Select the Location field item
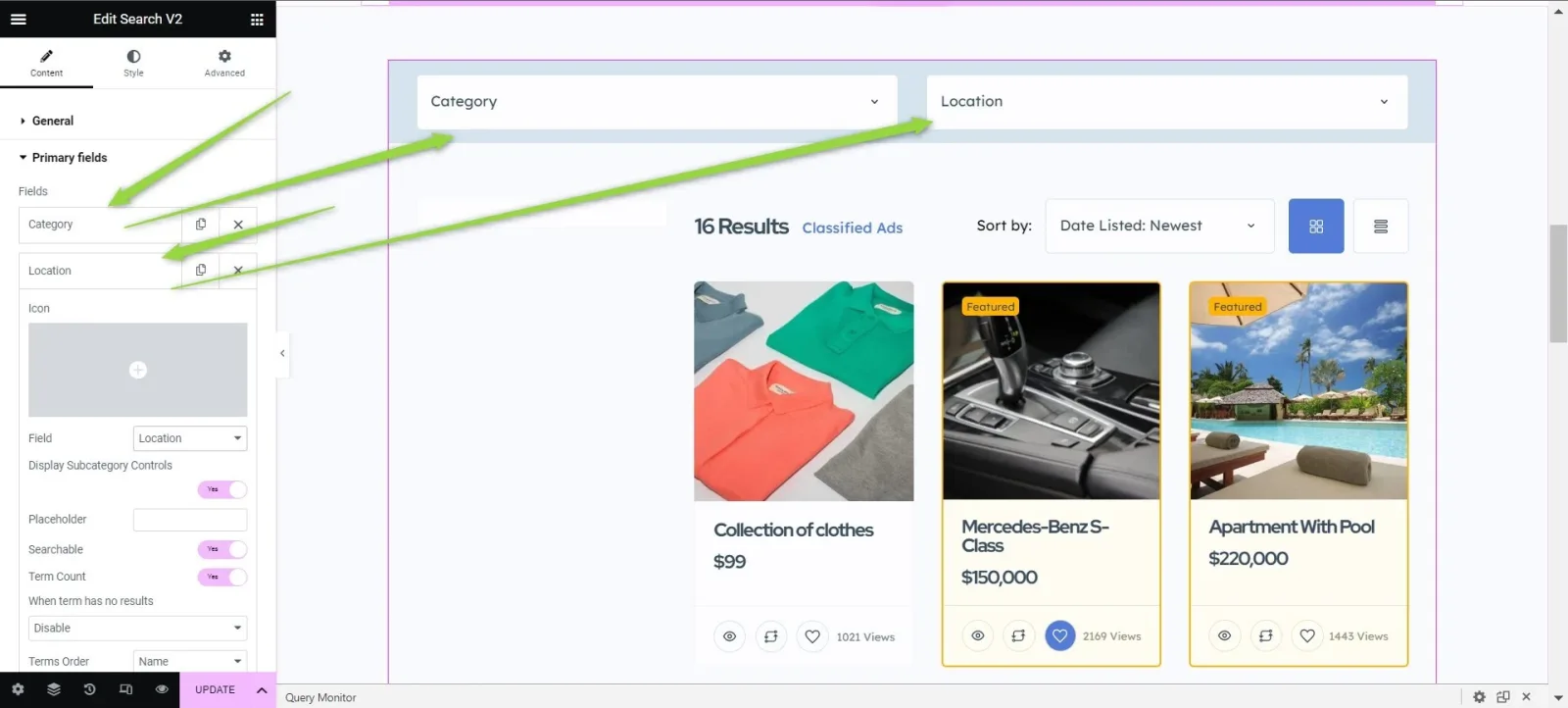The image size is (1568, 708). click(100, 271)
